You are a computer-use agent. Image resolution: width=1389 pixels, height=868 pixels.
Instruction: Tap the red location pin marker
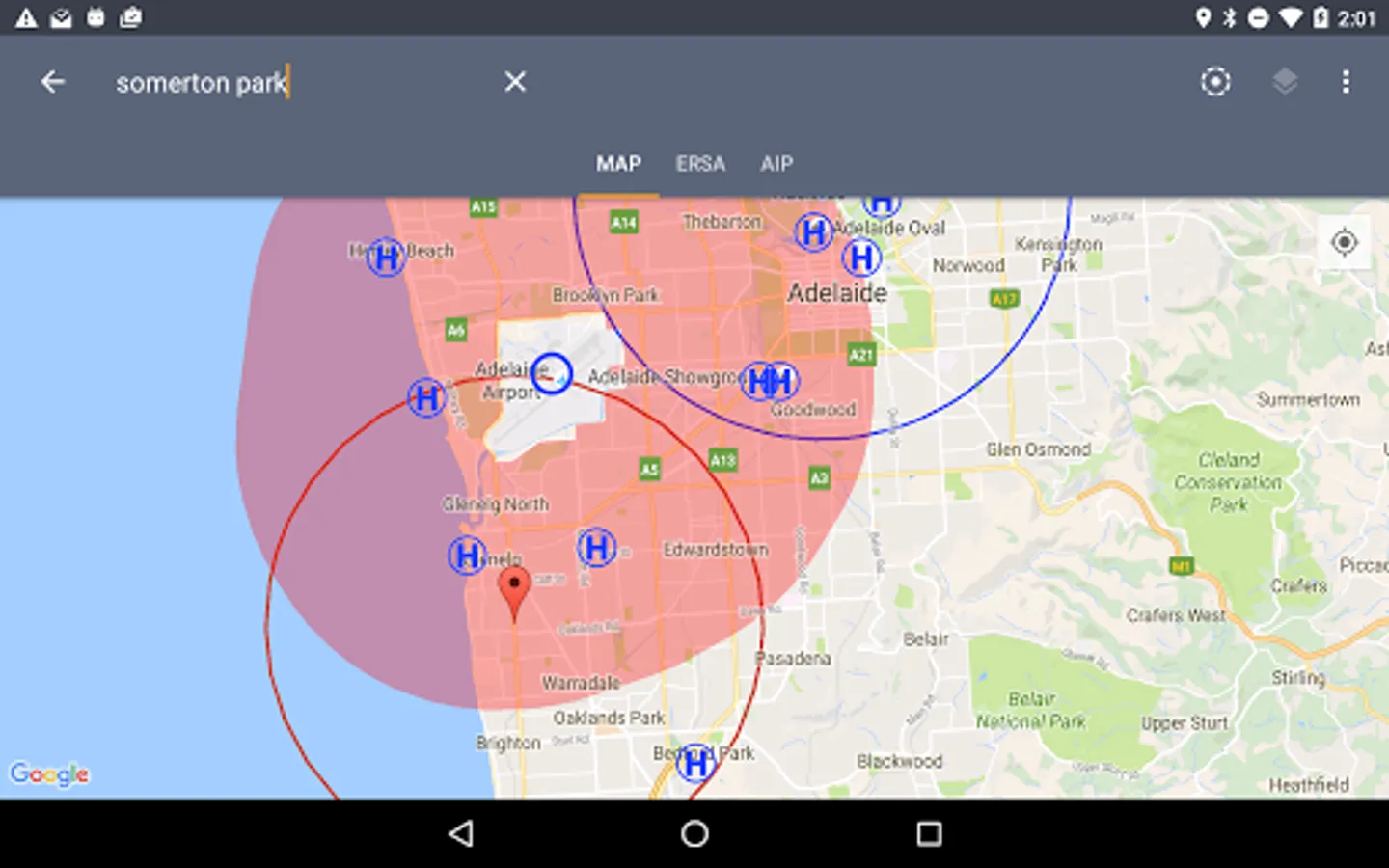click(x=514, y=593)
